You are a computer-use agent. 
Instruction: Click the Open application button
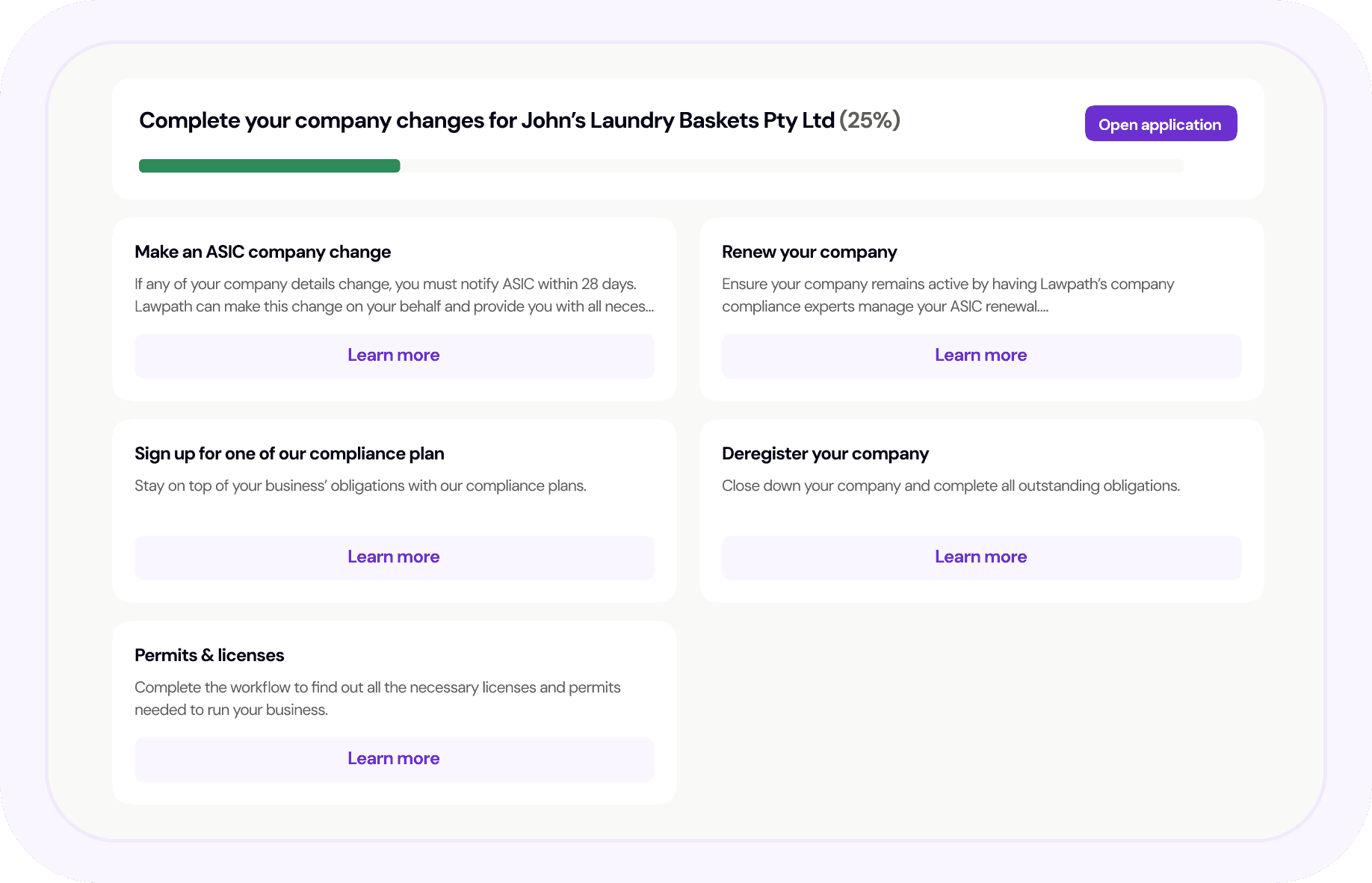coord(1160,124)
